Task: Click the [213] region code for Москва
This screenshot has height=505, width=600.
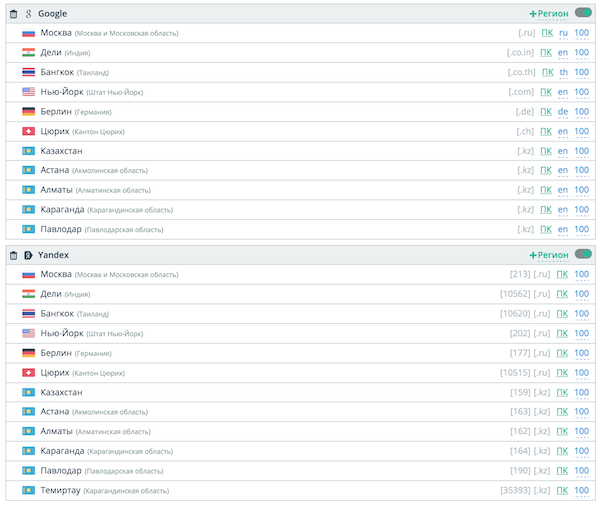Action: point(520,275)
